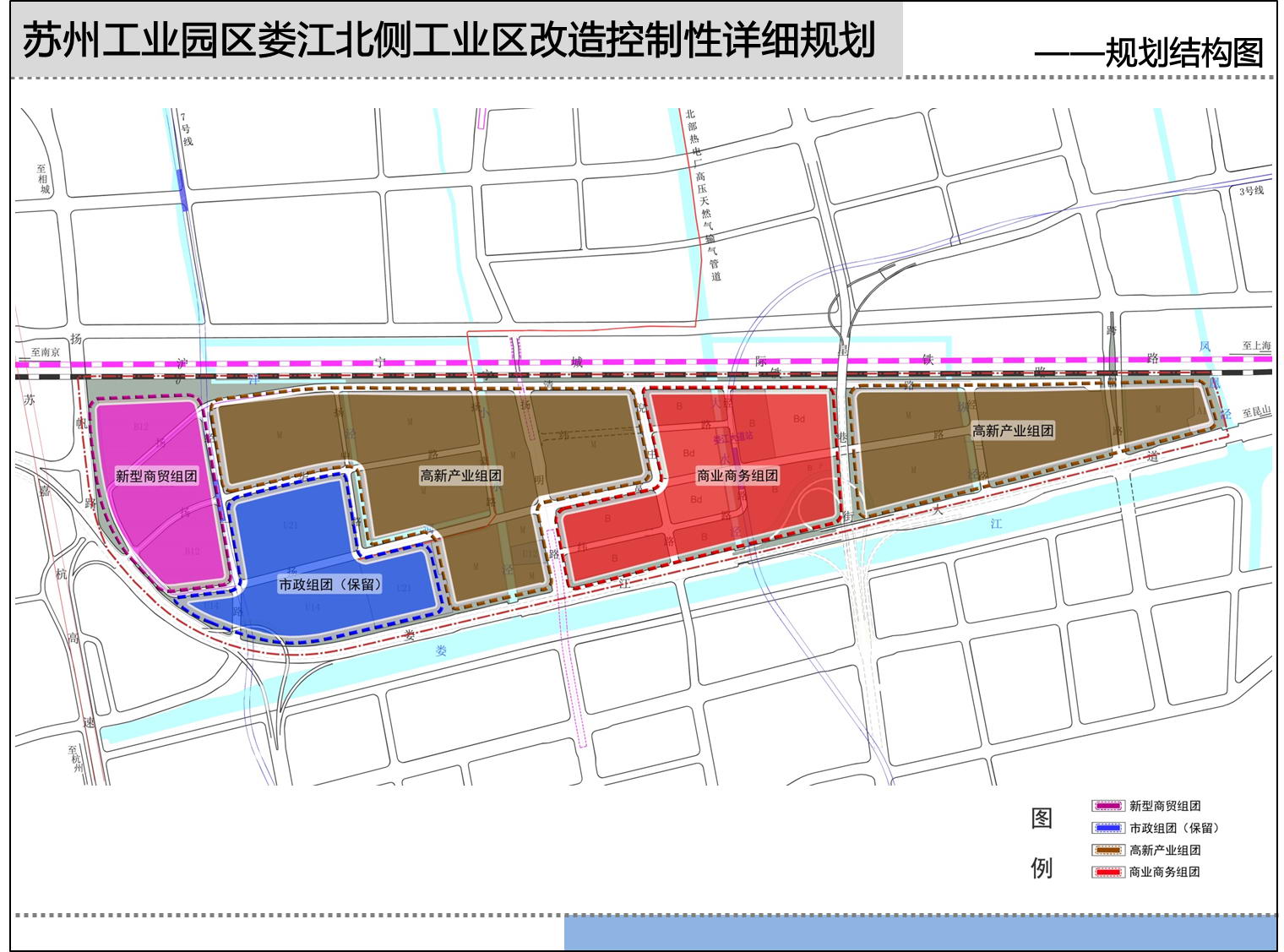Click the 市政组团（保留） text in the legend
This screenshot has width=1284, height=952.
click(1174, 828)
